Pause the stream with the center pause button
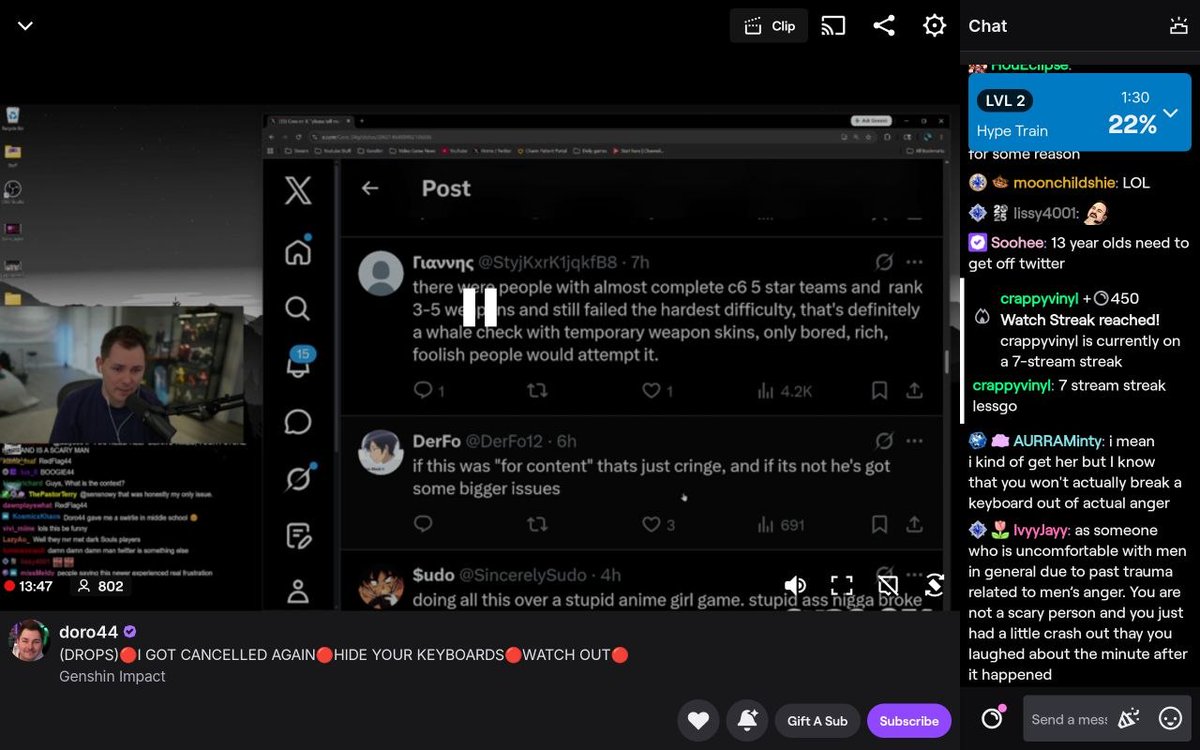The image size is (1200, 750). click(x=480, y=307)
